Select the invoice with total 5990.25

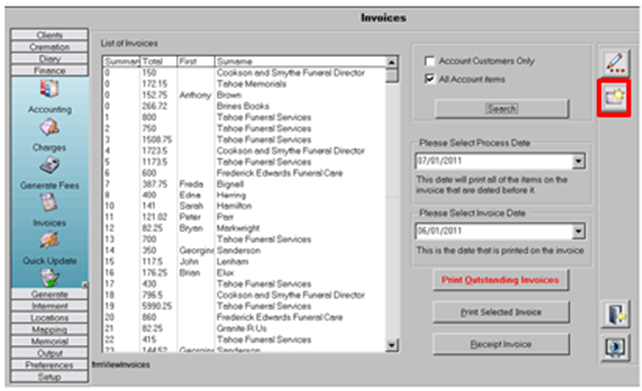(244, 306)
